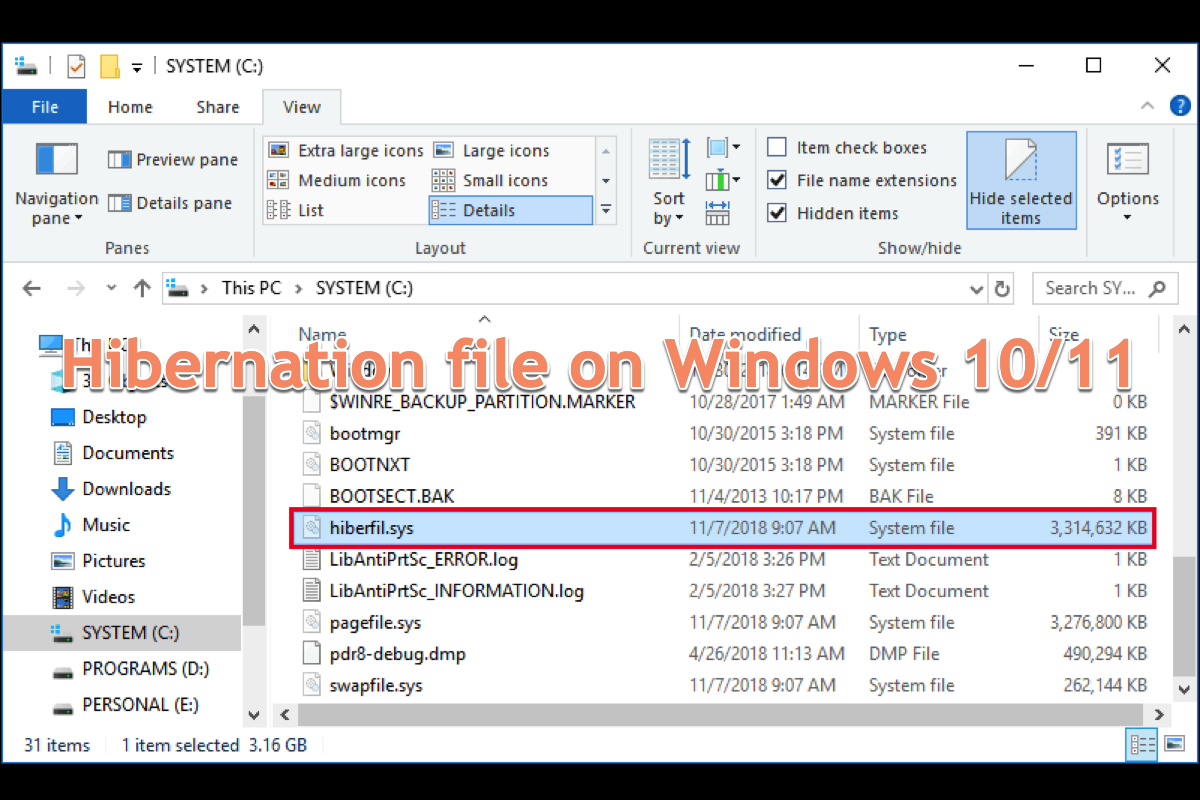Viewport: 1200px width, 800px height.
Task: Expand the layout gallery more arrow
Action: pyautogui.click(x=606, y=210)
